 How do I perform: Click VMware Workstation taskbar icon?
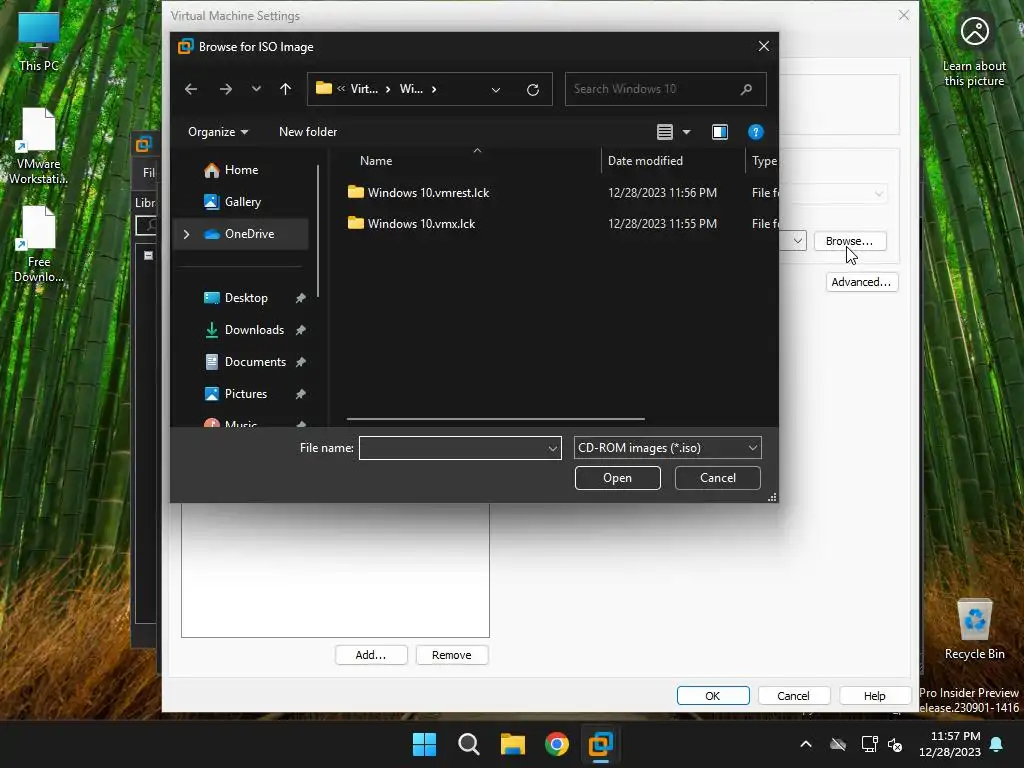(601, 744)
